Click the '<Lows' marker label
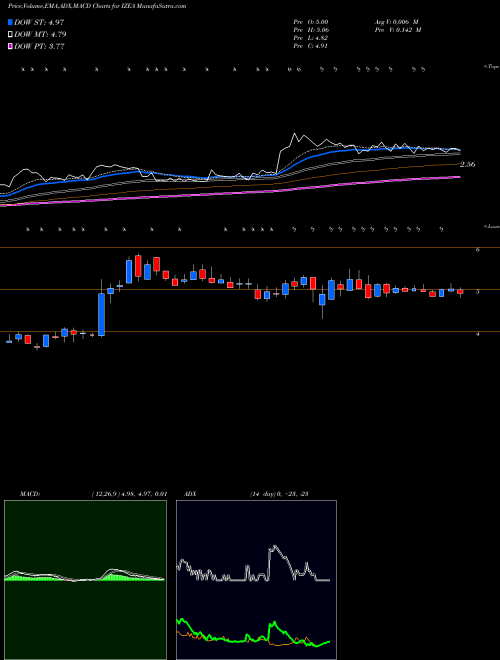This screenshot has width=500, height=660. (x=492, y=226)
